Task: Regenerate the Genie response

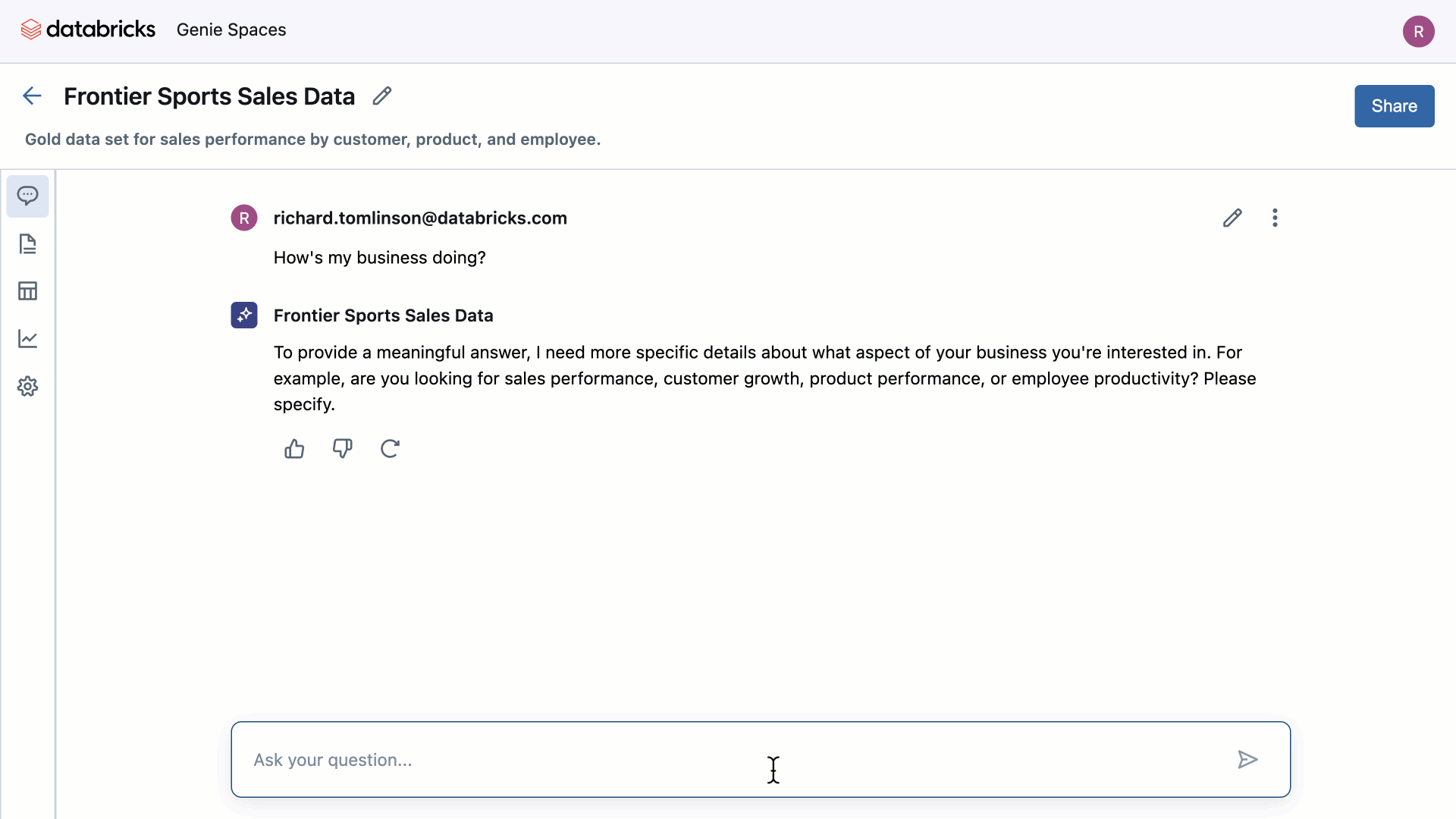Action: coord(390,449)
